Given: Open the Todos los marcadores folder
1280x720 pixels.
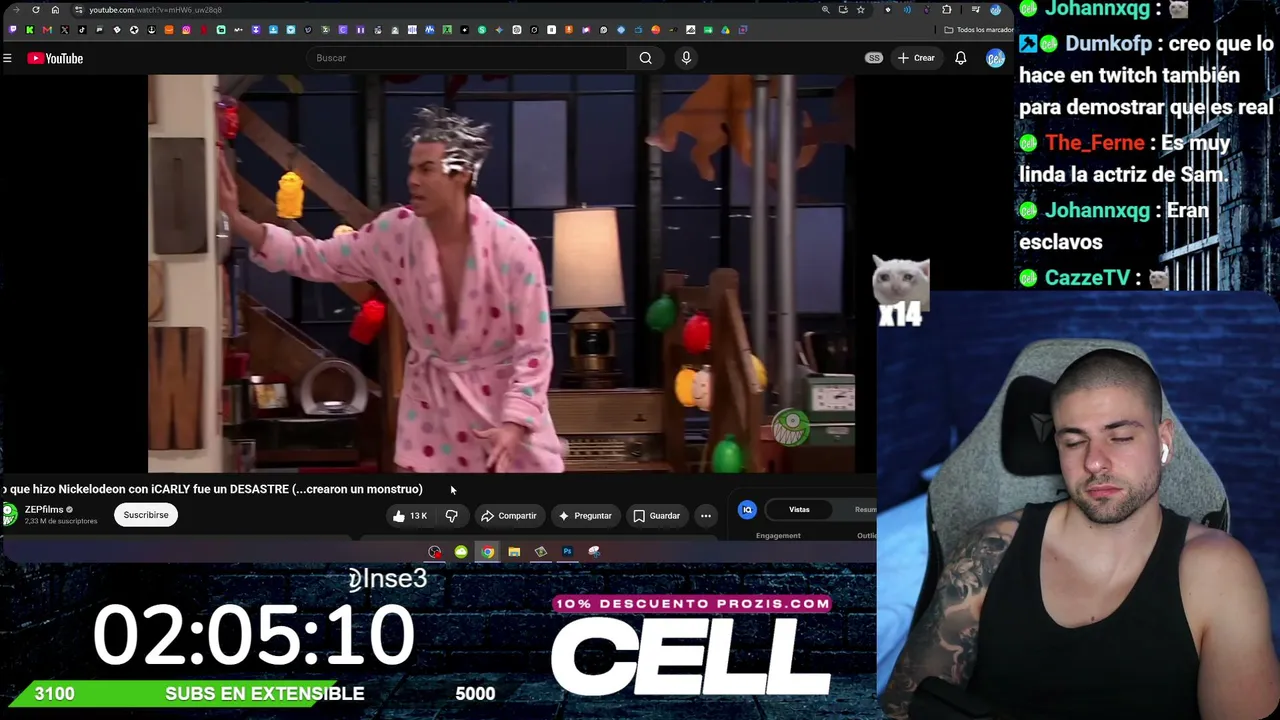Looking at the screenshot, I should point(980,30).
